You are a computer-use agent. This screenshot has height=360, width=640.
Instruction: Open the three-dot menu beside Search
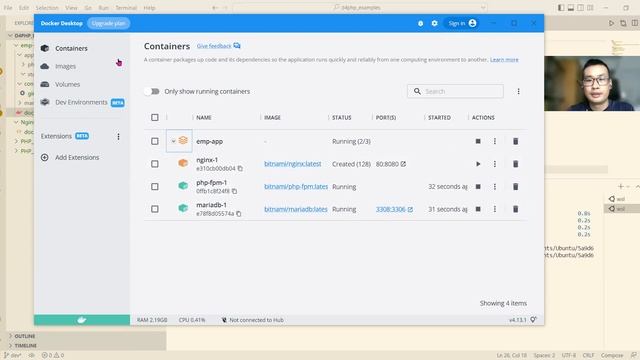(518, 91)
